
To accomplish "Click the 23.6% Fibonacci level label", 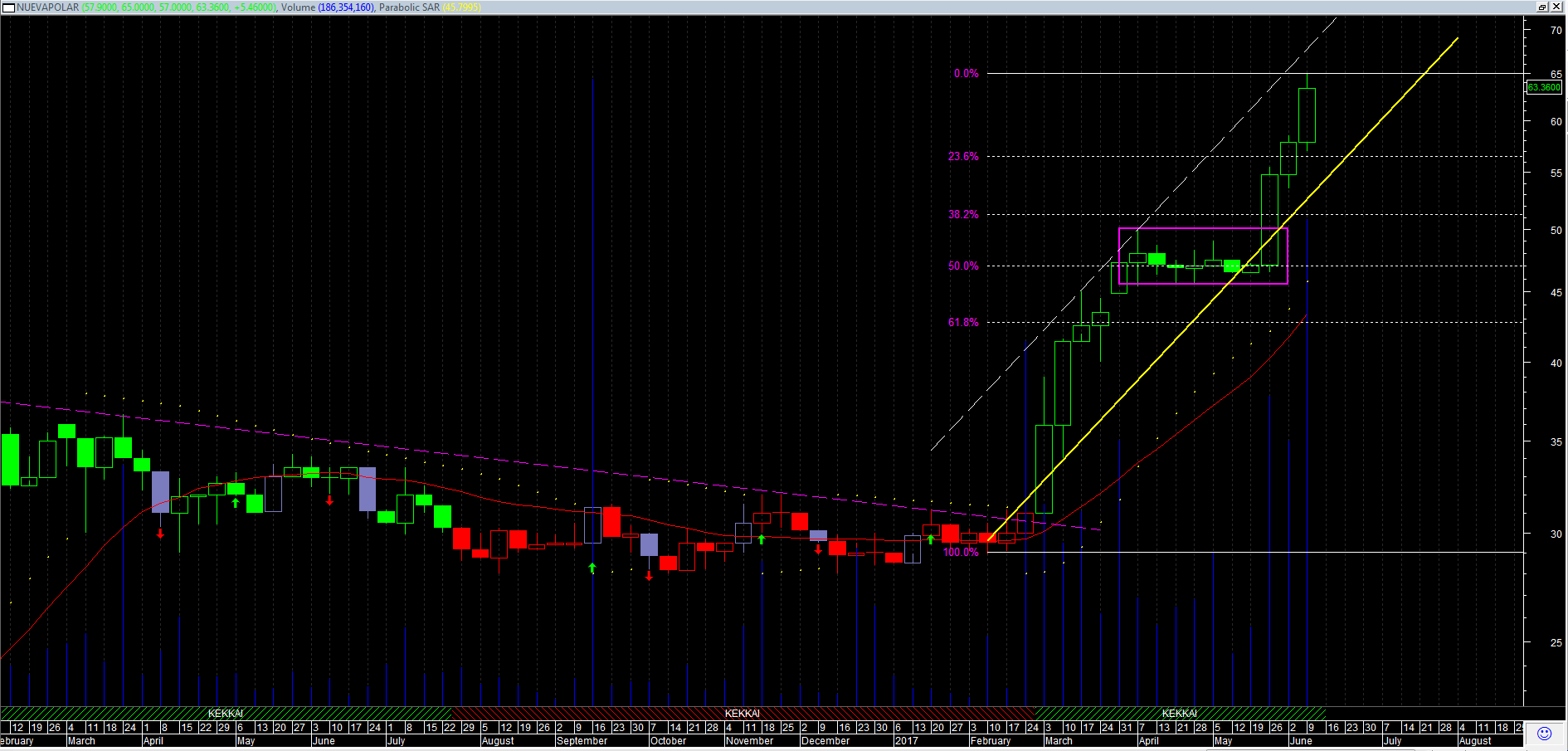I will click(x=963, y=157).
